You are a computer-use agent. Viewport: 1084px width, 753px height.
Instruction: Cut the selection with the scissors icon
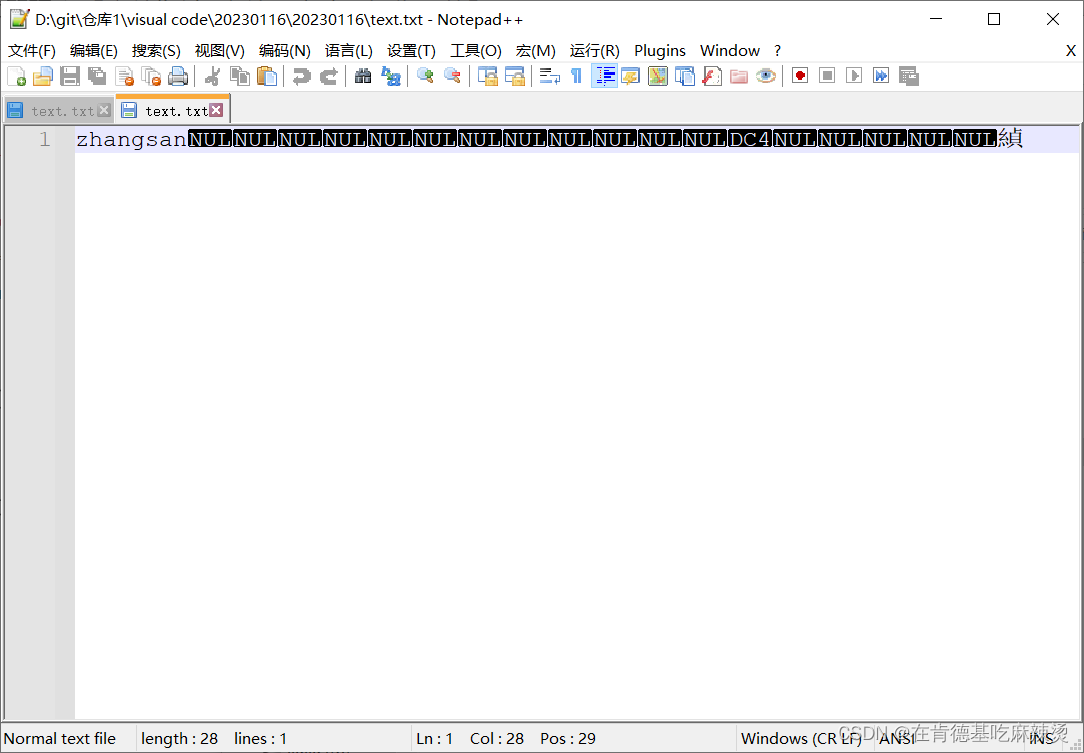212,75
